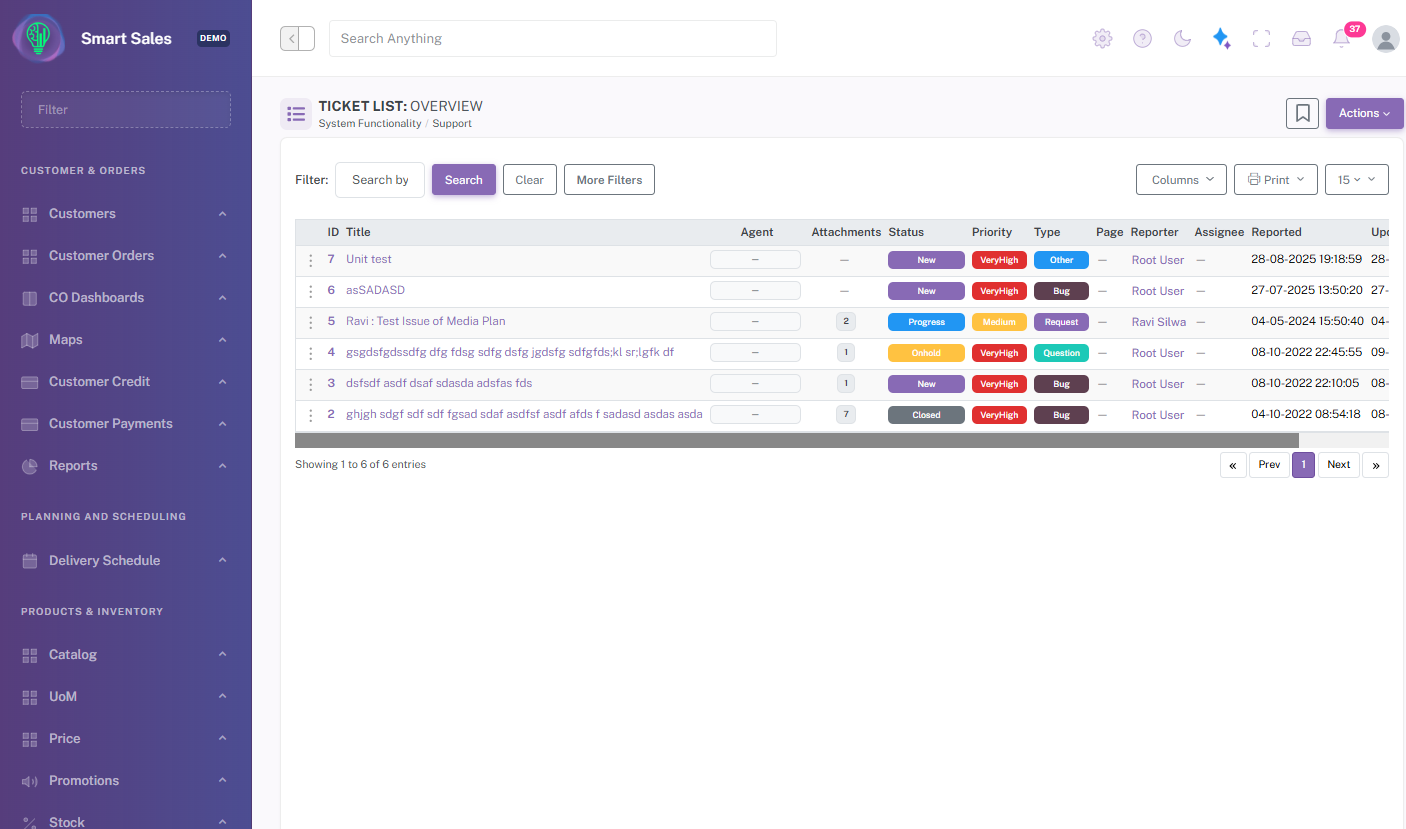Open notifications bell with 37 badge

pos(1342,38)
